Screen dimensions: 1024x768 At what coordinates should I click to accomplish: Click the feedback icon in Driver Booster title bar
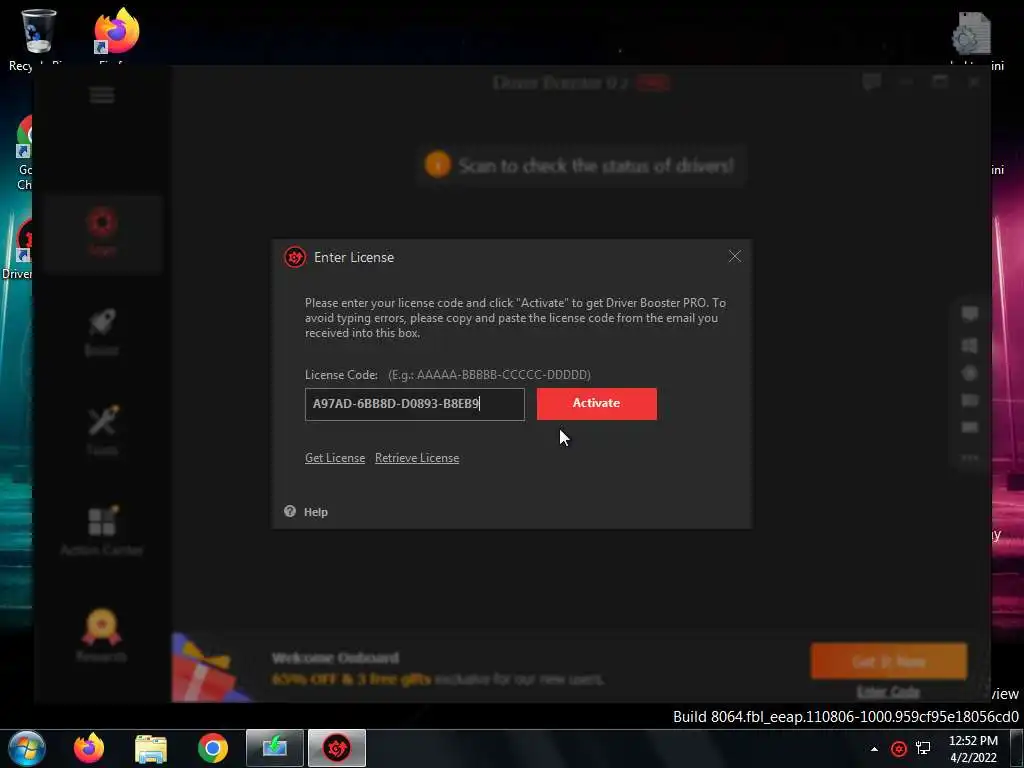pos(872,82)
